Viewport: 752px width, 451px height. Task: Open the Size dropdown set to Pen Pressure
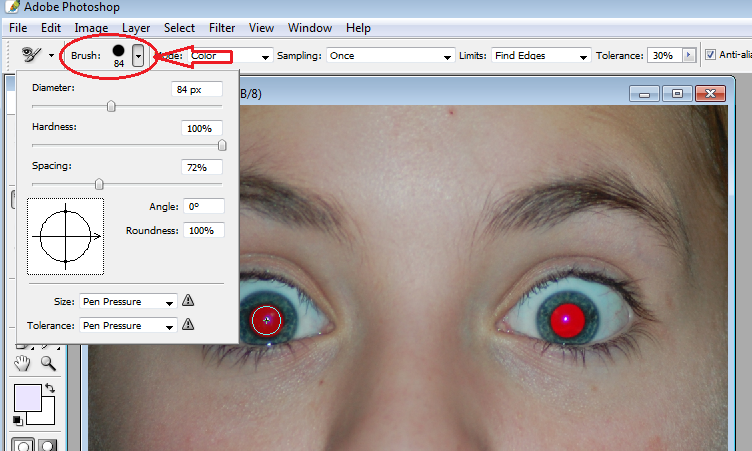(x=128, y=302)
